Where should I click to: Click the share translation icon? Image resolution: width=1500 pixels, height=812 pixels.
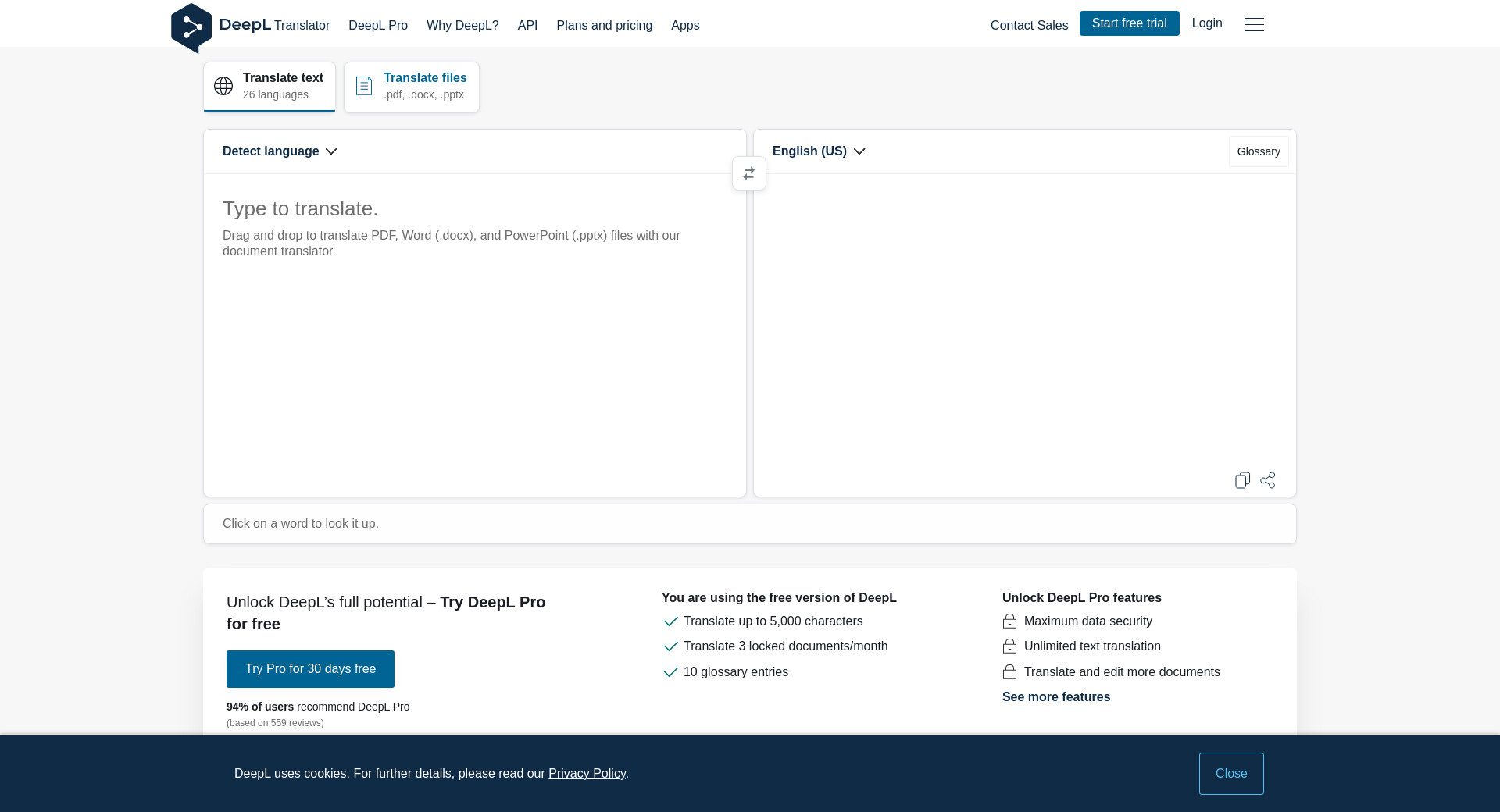tap(1268, 480)
